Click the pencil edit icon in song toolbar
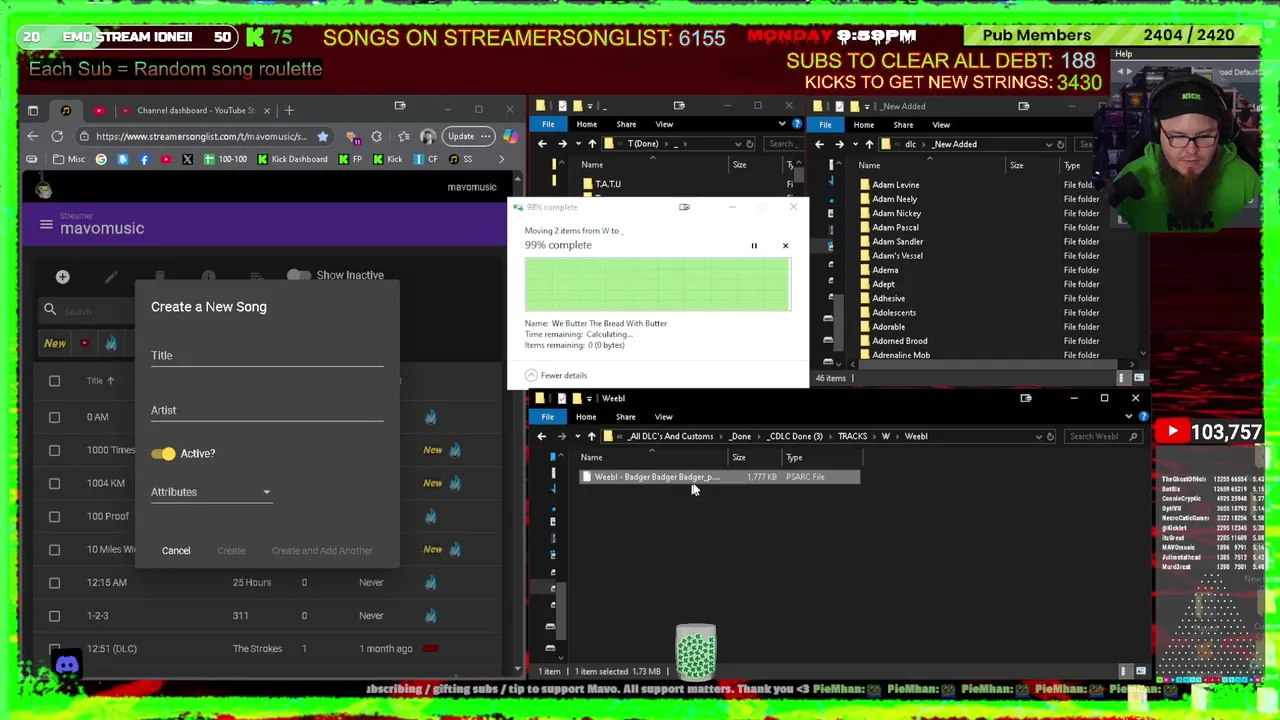The height and width of the screenshot is (720, 1280). click(111, 277)
